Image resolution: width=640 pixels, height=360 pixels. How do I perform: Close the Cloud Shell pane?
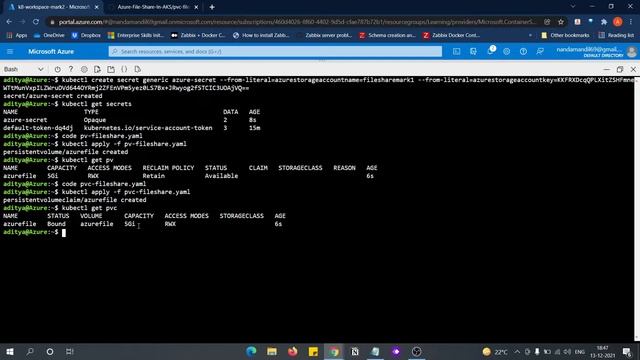coord(633,69)
